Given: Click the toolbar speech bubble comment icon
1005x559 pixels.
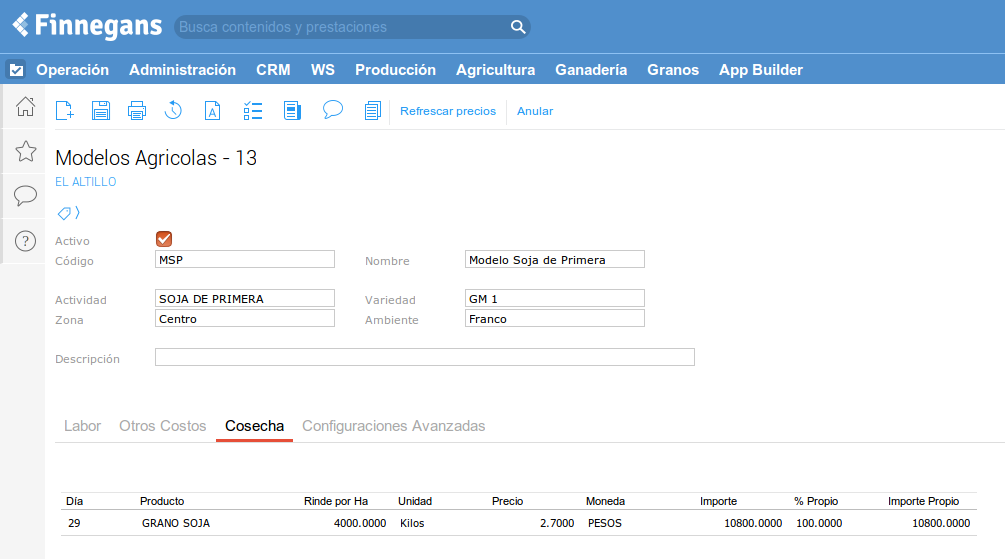Looking at the screenshot, I should pyautogui.click(x=333, y=110).
